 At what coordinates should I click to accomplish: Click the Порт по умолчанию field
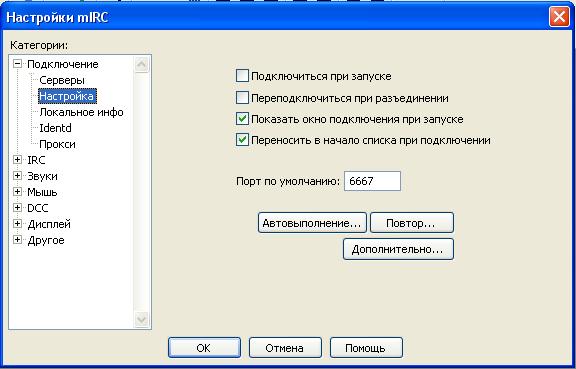372,181
